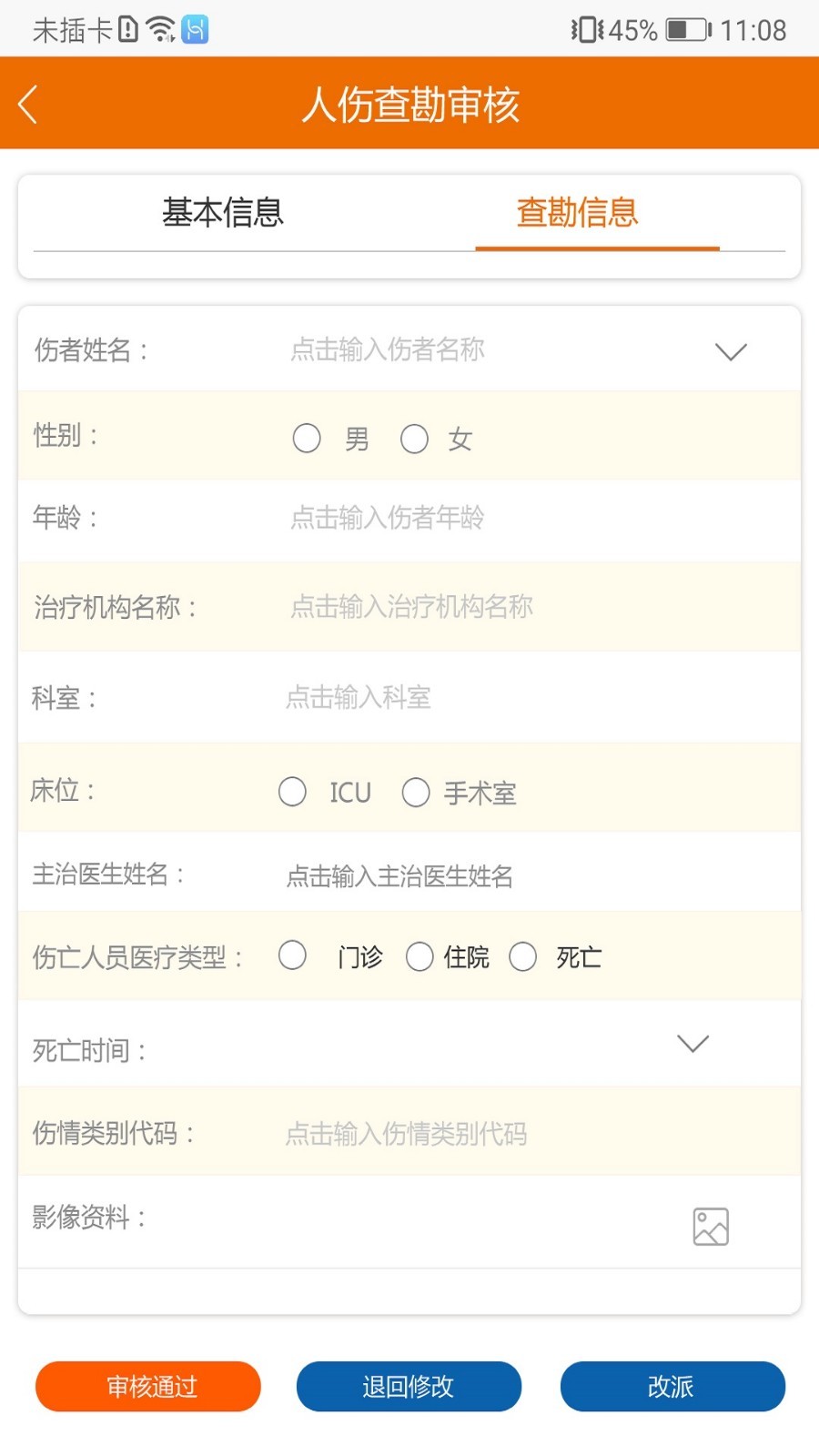Choose the ICU bed radio option

(x=292, y=792)
